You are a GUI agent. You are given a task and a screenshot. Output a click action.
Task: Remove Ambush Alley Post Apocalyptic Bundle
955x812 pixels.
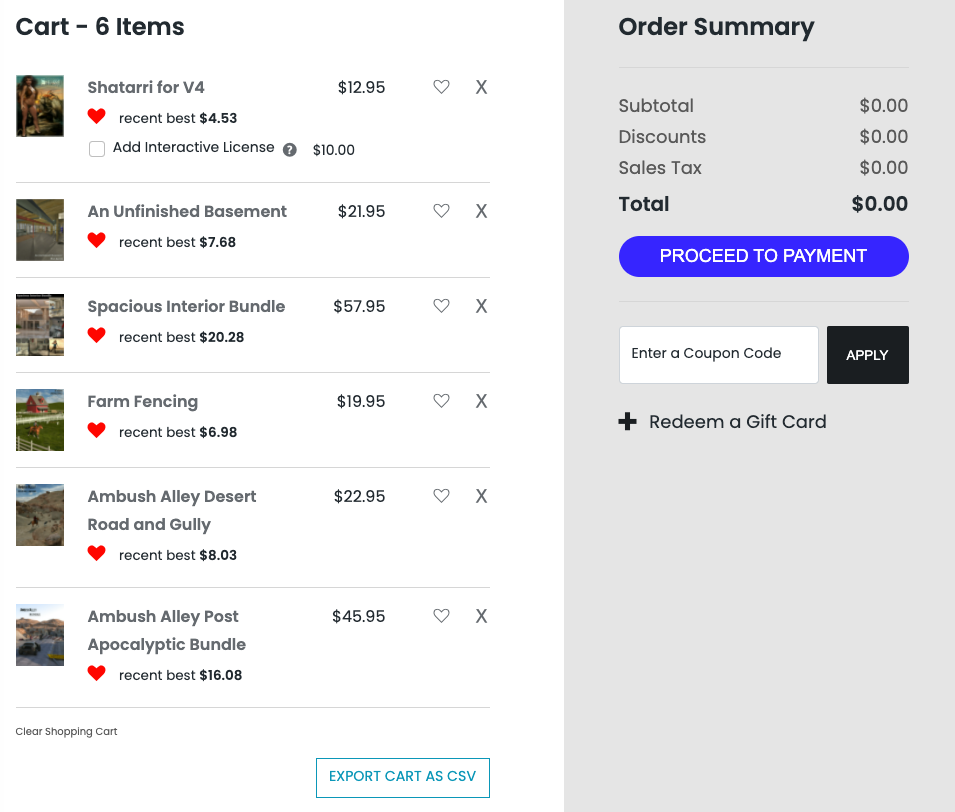tap(481, 616)
